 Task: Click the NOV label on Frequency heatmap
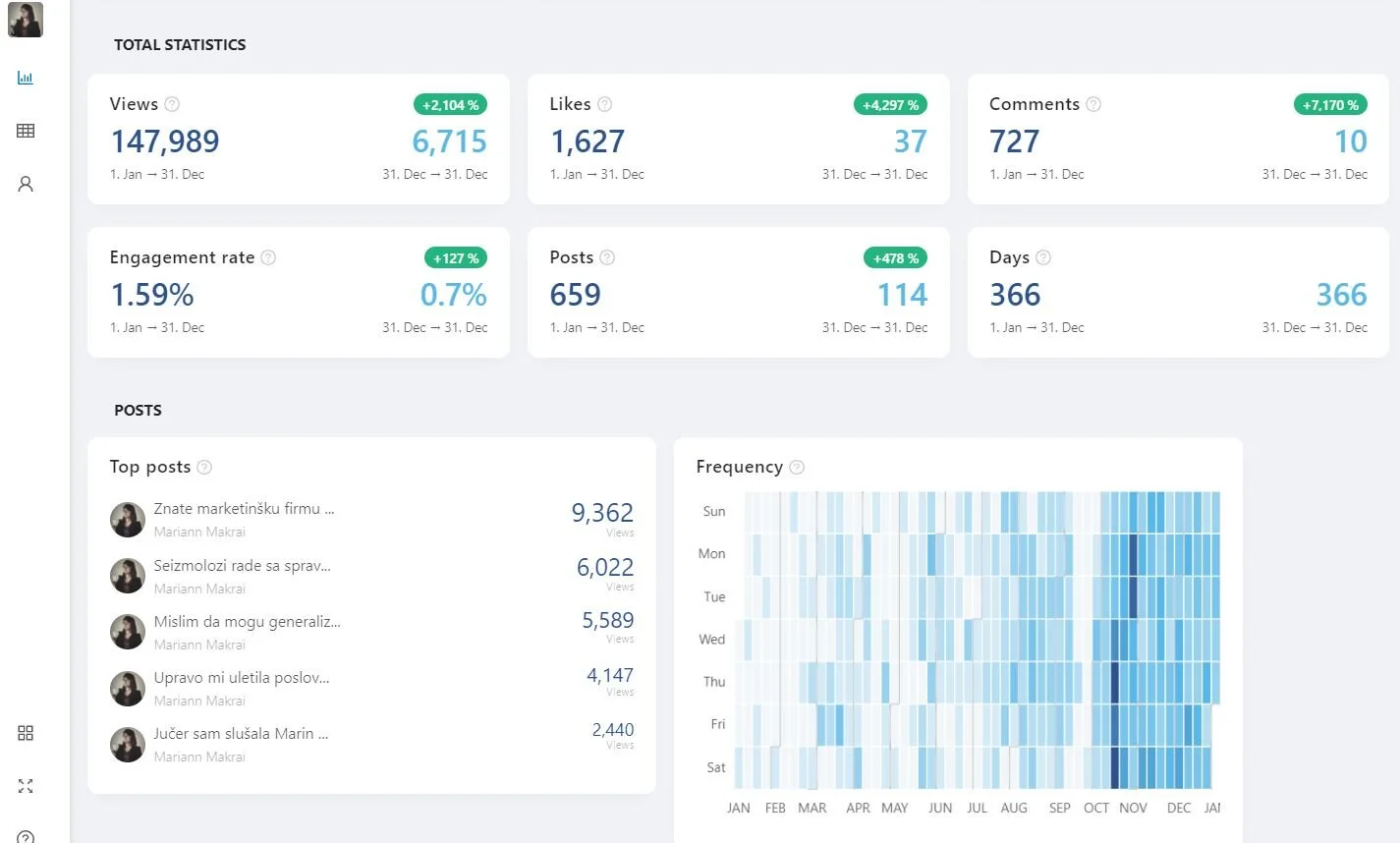[1133, 808]
